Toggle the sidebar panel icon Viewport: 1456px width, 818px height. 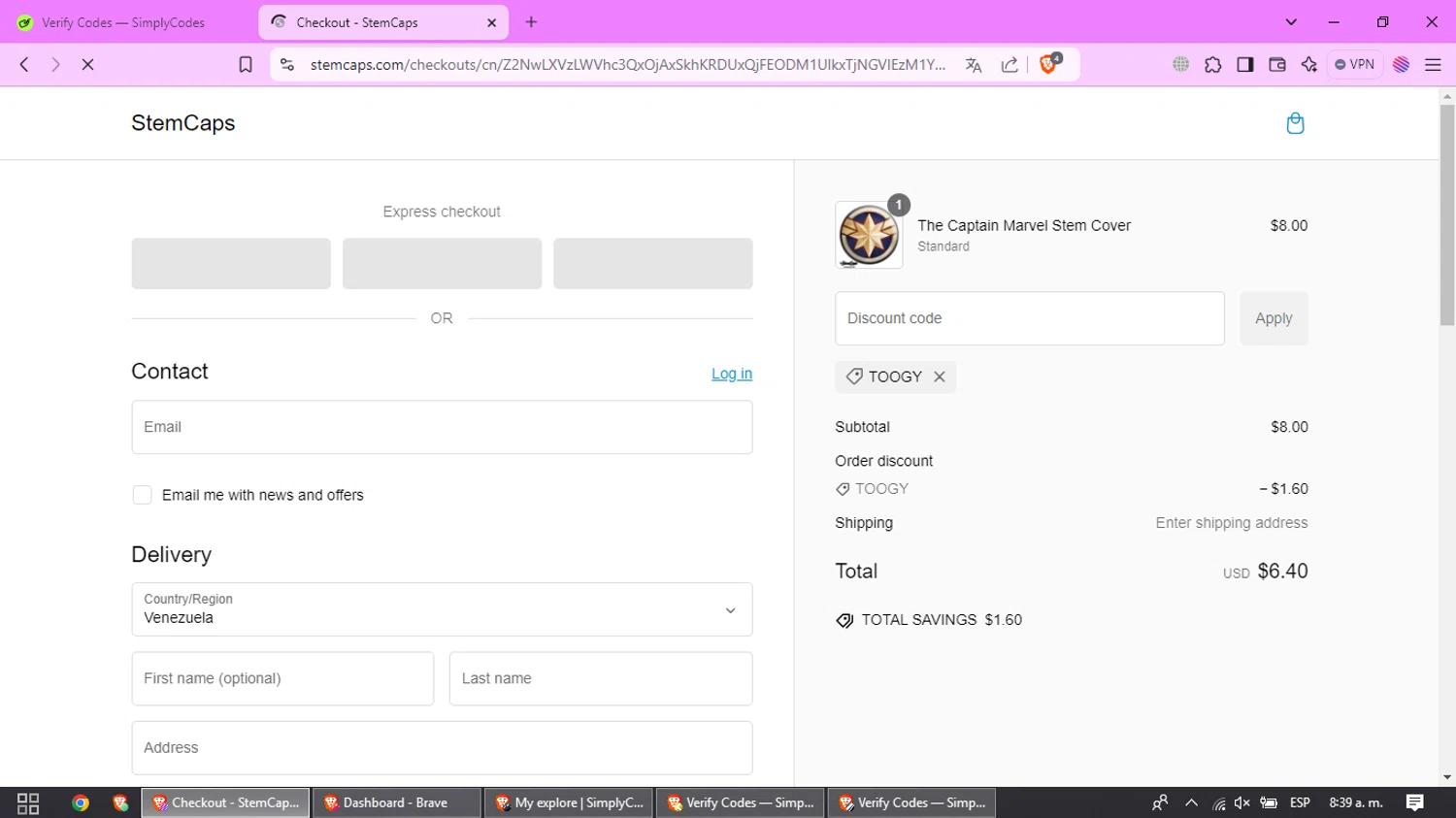tap(1245, 64)
